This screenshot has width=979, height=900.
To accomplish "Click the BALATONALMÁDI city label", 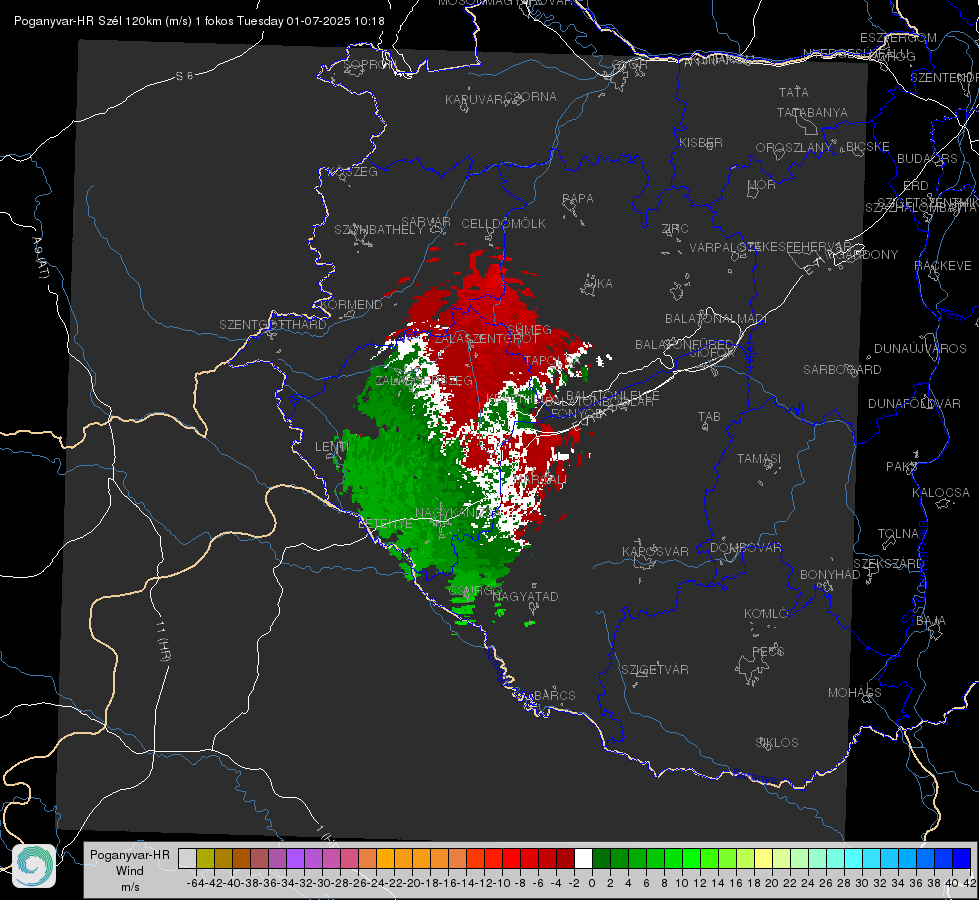I will 716,319.
